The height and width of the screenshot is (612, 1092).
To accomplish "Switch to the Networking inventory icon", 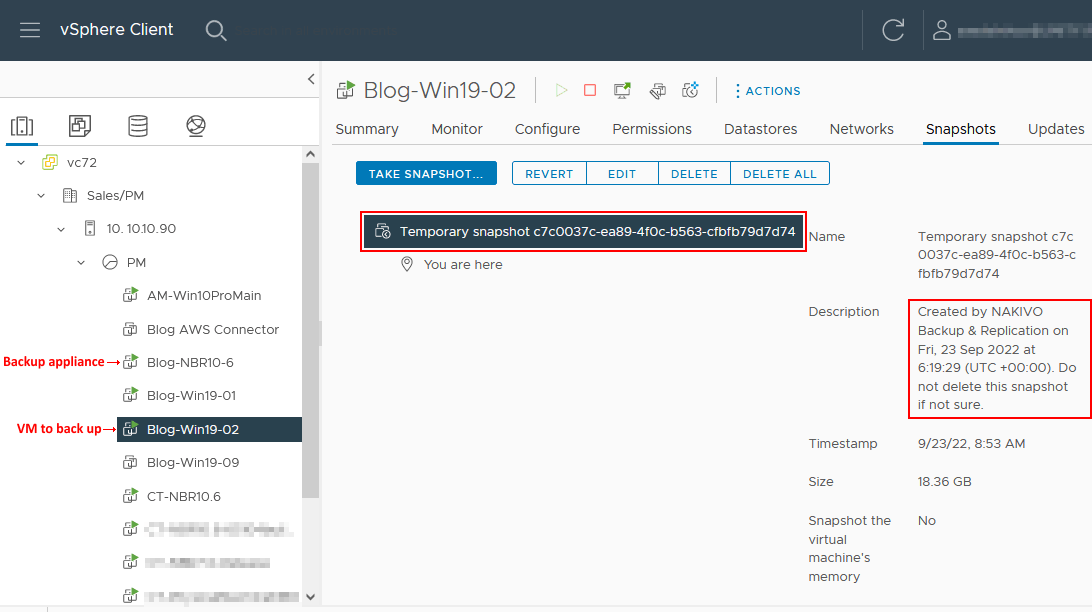I will click(196, 126).
